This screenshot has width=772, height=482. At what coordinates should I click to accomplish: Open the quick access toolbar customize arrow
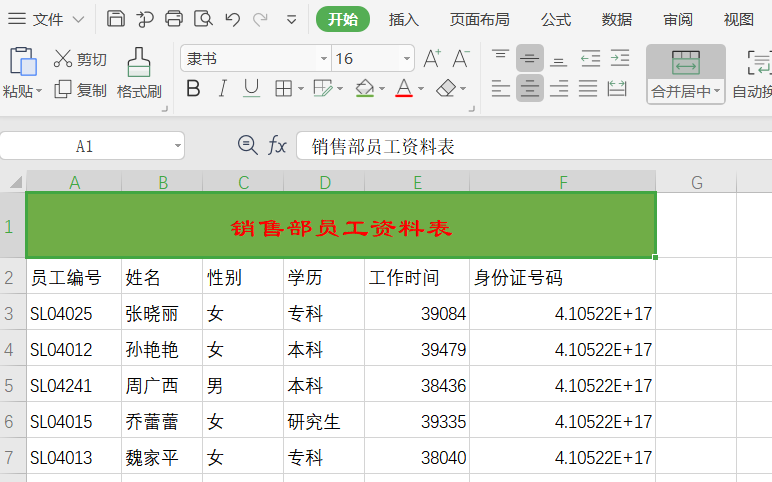[x=291, y=20]
